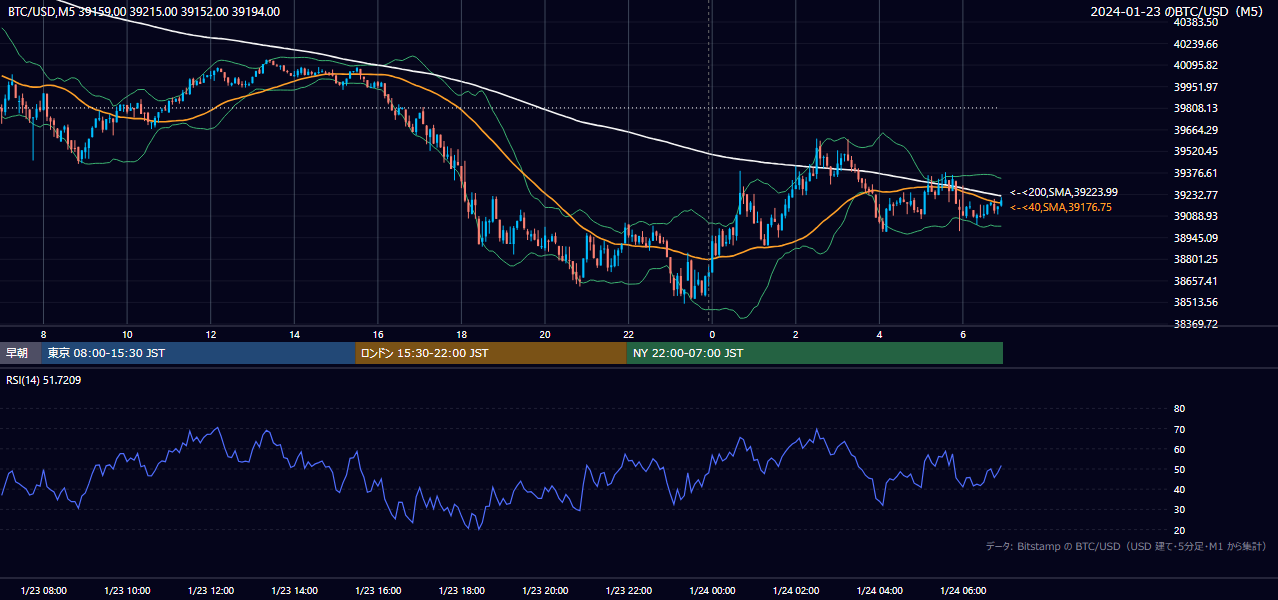1278x600 pixels.
Task: Click hour label 12 under the candlestick chart
Action: 211,334
